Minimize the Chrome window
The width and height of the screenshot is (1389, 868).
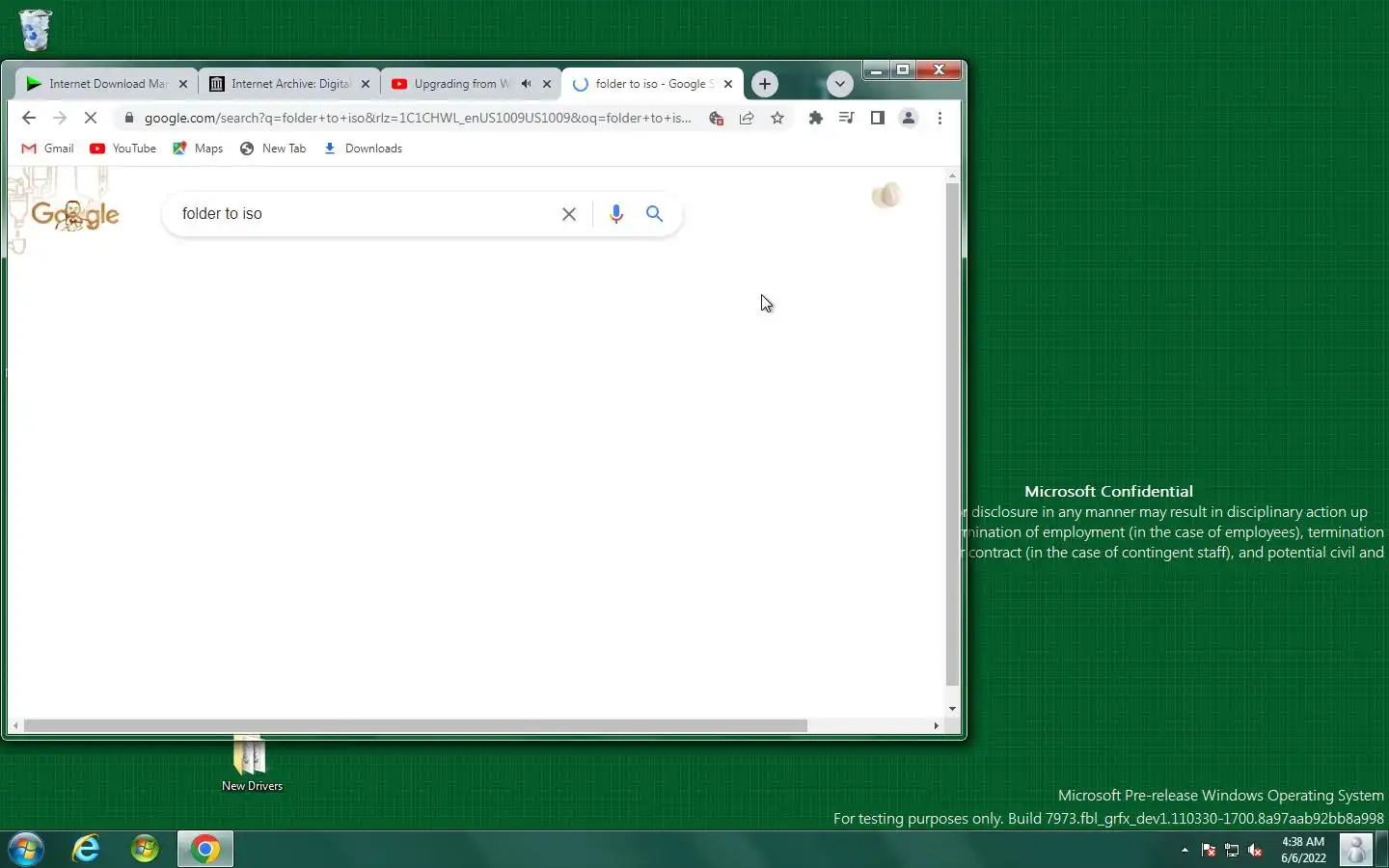click(x=876, y=70)
